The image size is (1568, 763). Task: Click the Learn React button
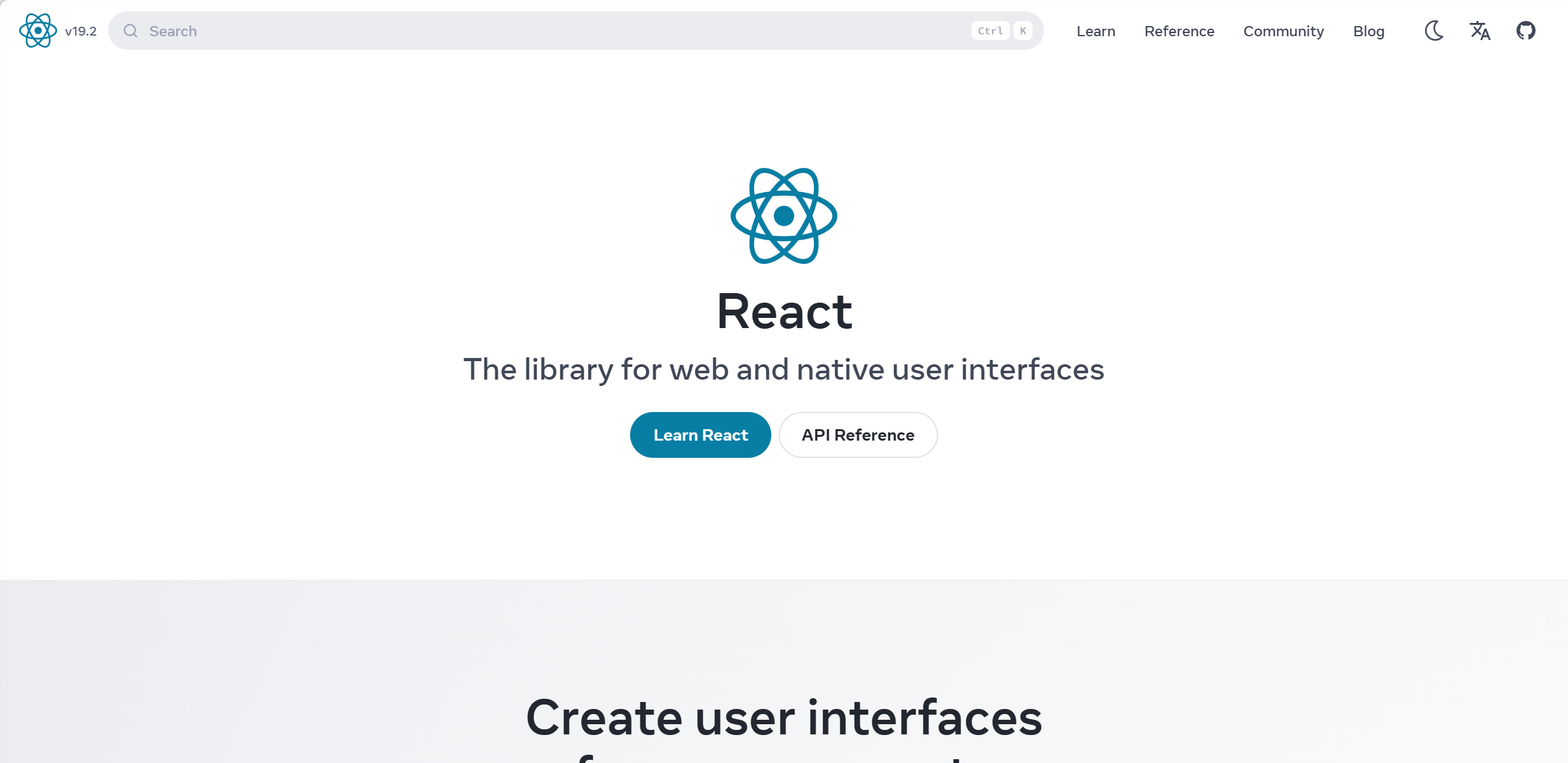click(700, 434)
